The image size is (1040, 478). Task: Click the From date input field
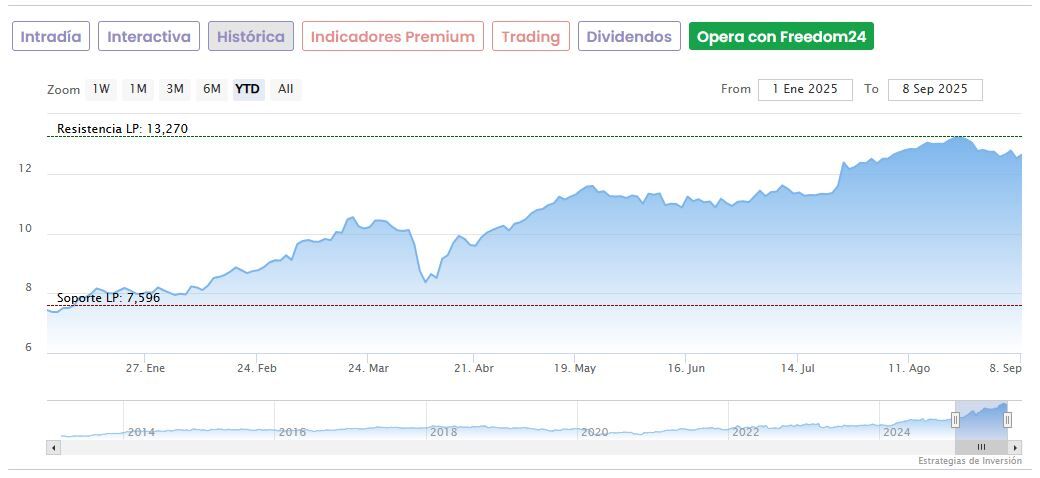tap(805, 89)
